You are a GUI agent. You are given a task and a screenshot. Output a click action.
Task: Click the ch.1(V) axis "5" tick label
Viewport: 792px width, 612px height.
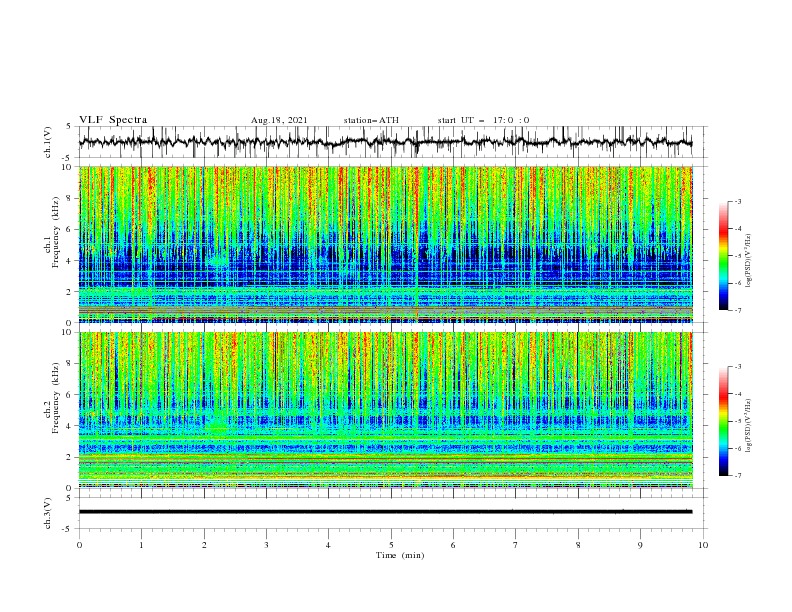(x=69, y=126)
